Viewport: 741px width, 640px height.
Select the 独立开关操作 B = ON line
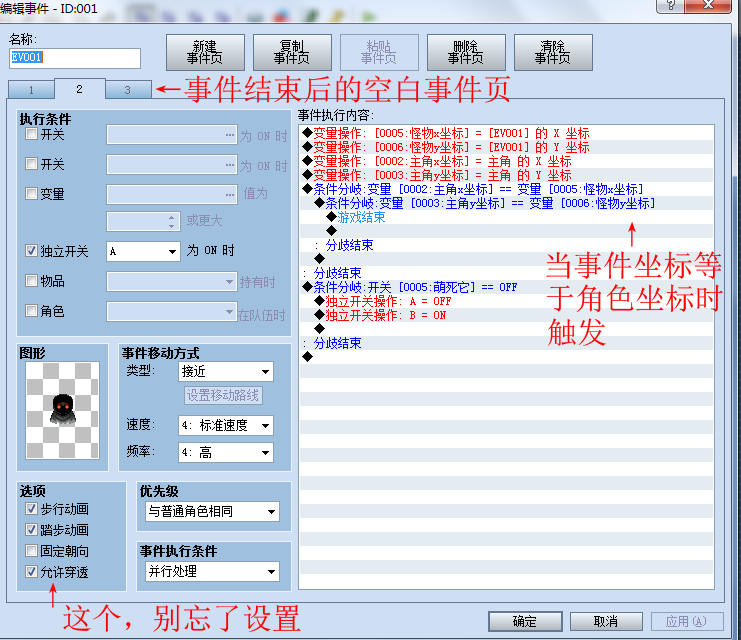506,315
